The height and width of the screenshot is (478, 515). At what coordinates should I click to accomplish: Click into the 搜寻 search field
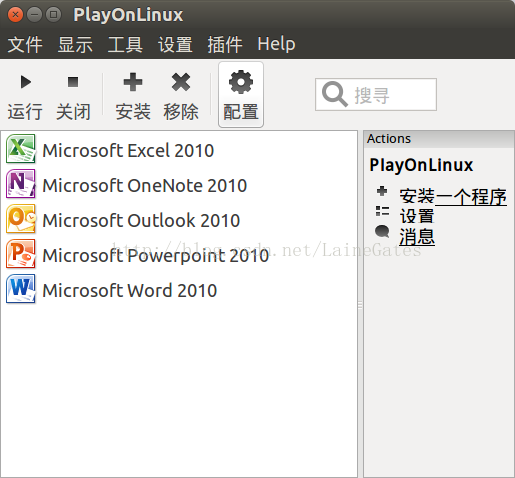pyautogui.click(x=376, y=94)
